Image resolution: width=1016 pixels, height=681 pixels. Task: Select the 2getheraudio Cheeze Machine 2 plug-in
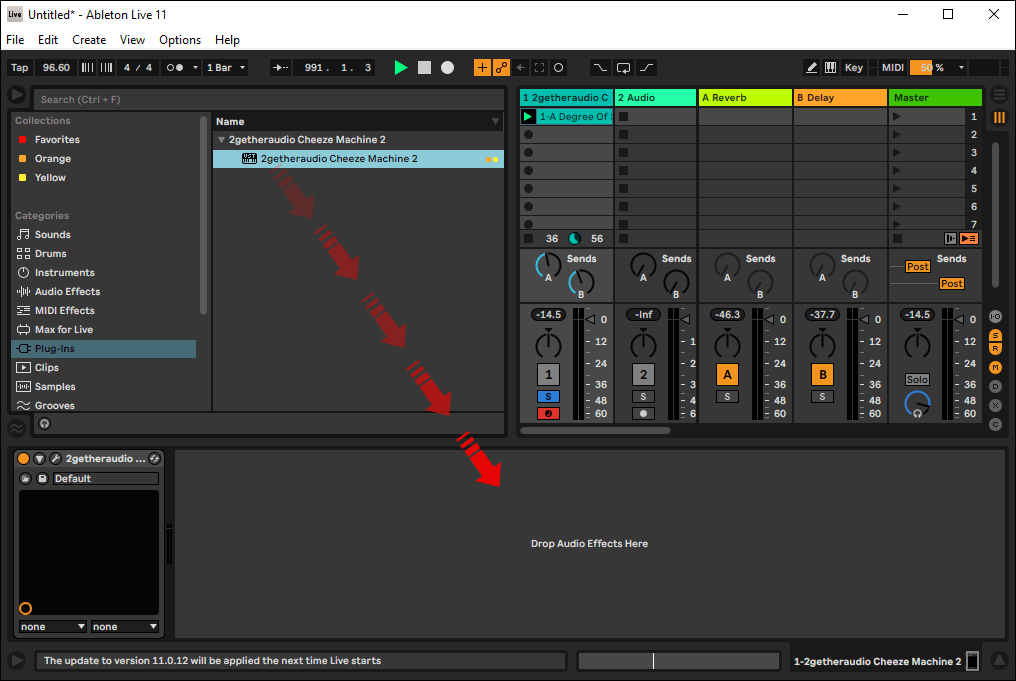358,159
